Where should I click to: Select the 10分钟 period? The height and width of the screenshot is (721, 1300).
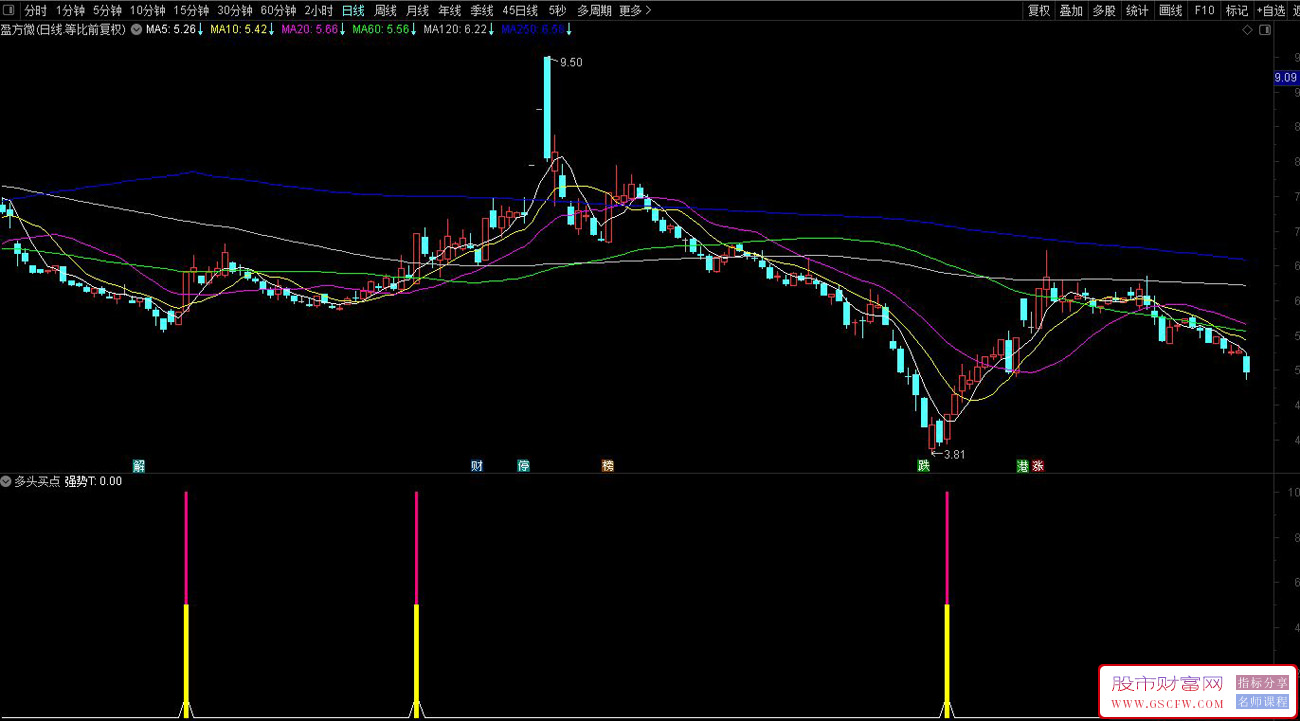point(147,11)
